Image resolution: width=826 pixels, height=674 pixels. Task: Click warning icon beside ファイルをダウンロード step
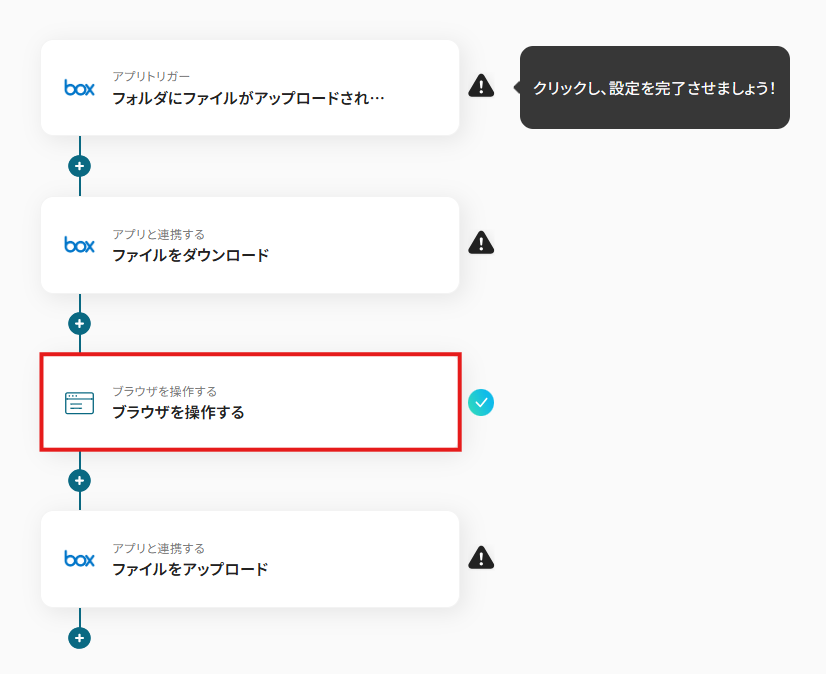481,243
